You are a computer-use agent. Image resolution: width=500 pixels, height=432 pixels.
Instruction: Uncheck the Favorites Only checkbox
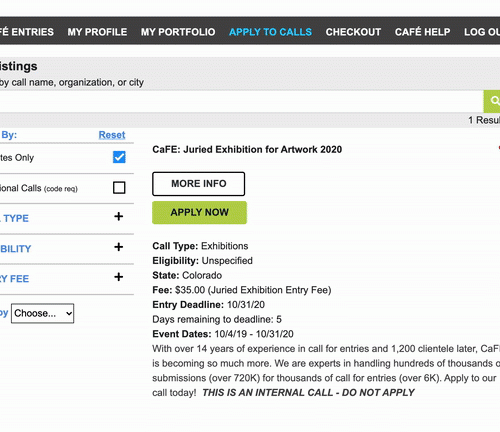119,157
